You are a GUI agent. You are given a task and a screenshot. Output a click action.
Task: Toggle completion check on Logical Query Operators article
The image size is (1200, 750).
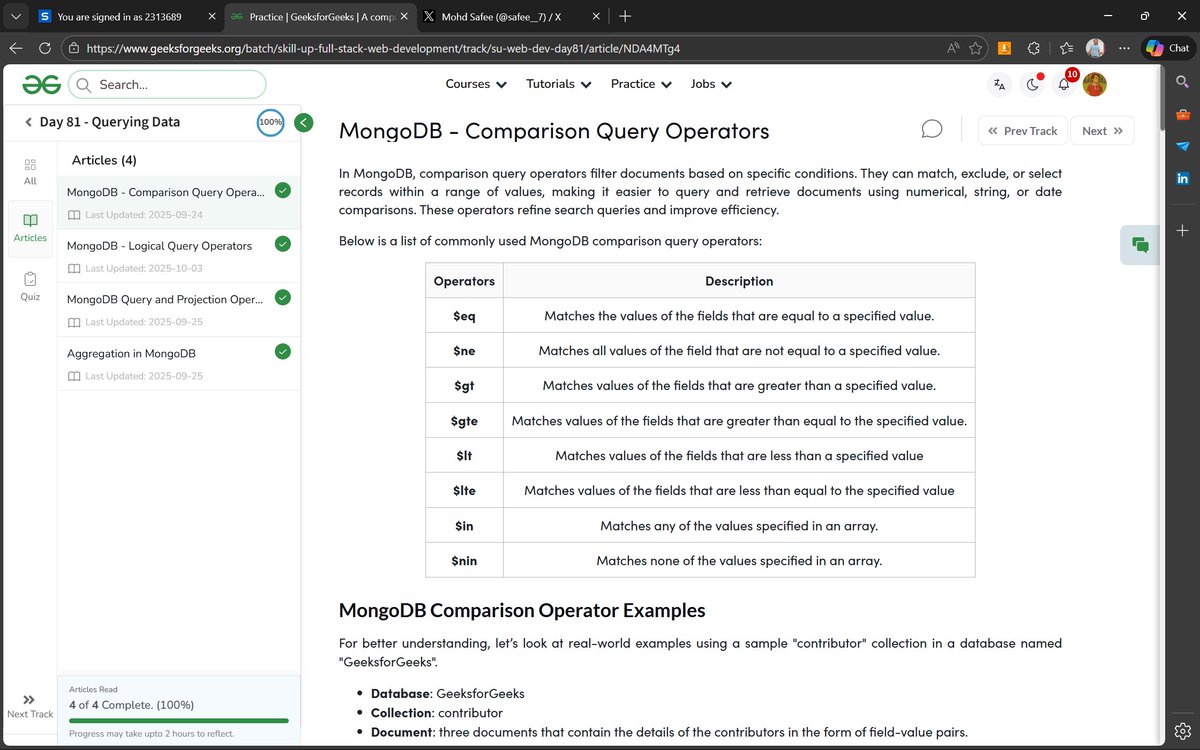282,243
